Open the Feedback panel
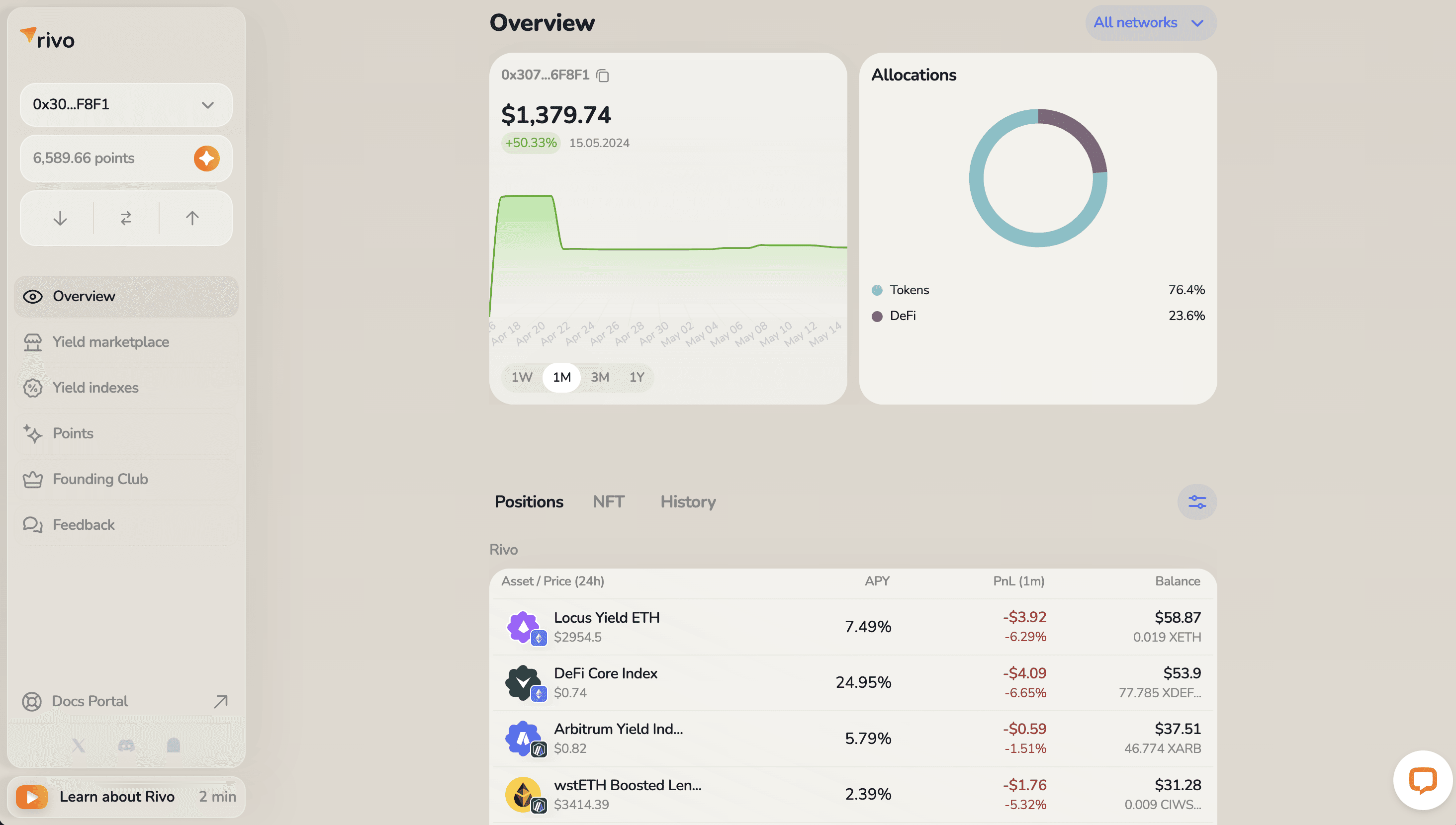This screenshot has width=1456, height=825. pyautogui.click(x=83, y=524)
